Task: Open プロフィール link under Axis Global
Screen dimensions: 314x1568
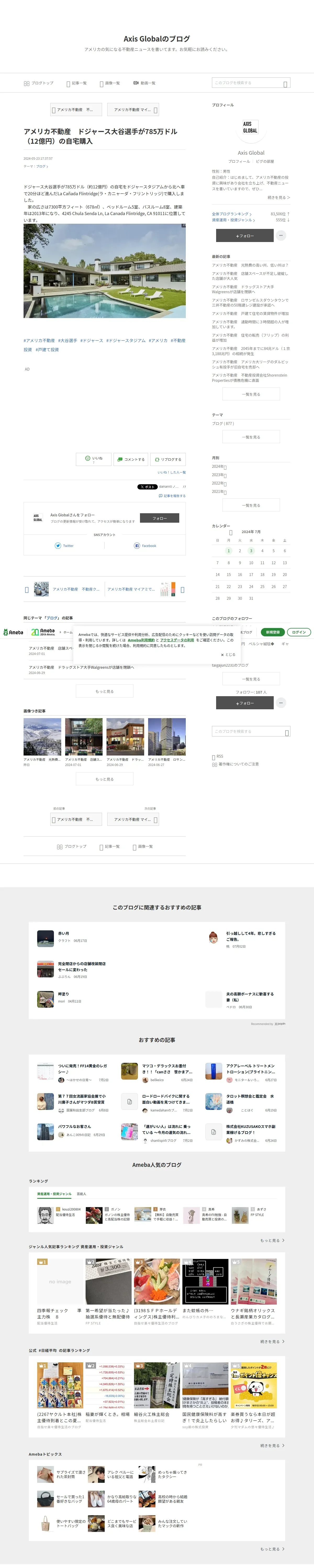Action: (239, 161)
